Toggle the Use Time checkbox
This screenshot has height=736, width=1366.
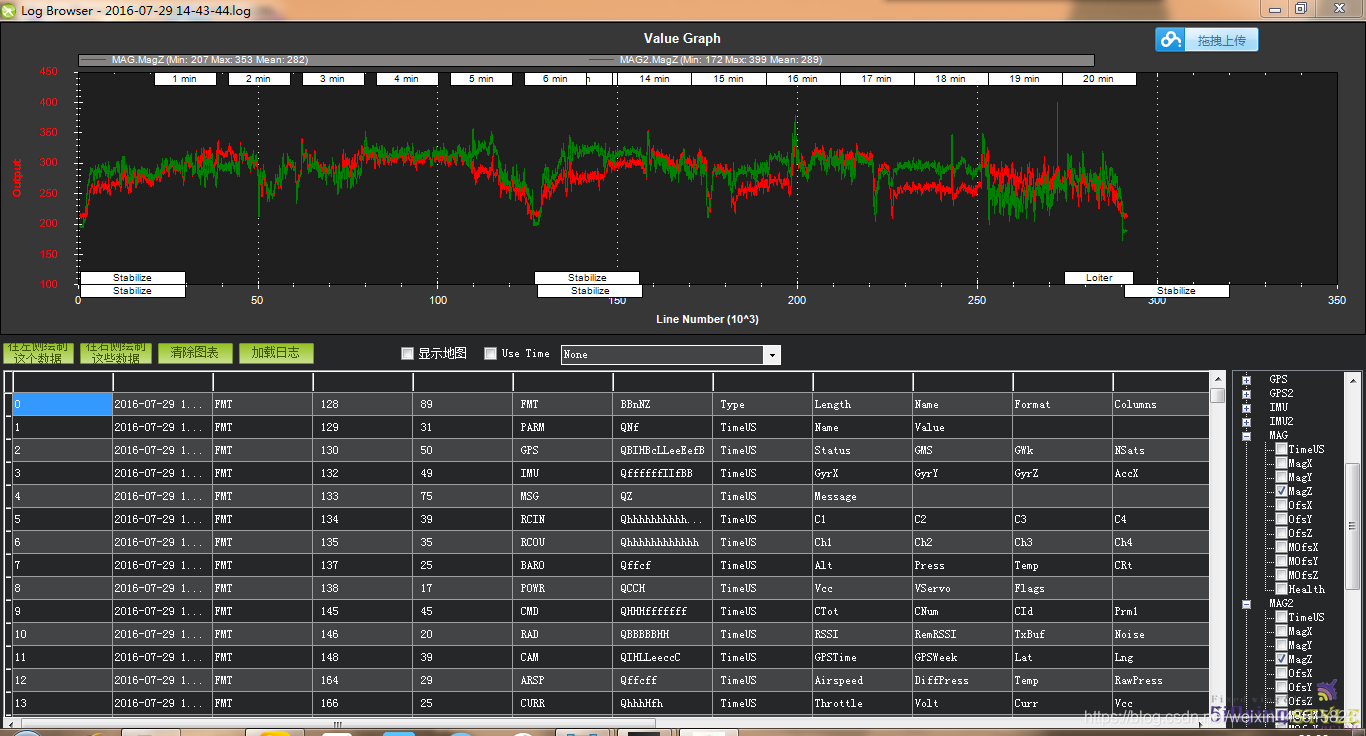[x=490, y=354]
